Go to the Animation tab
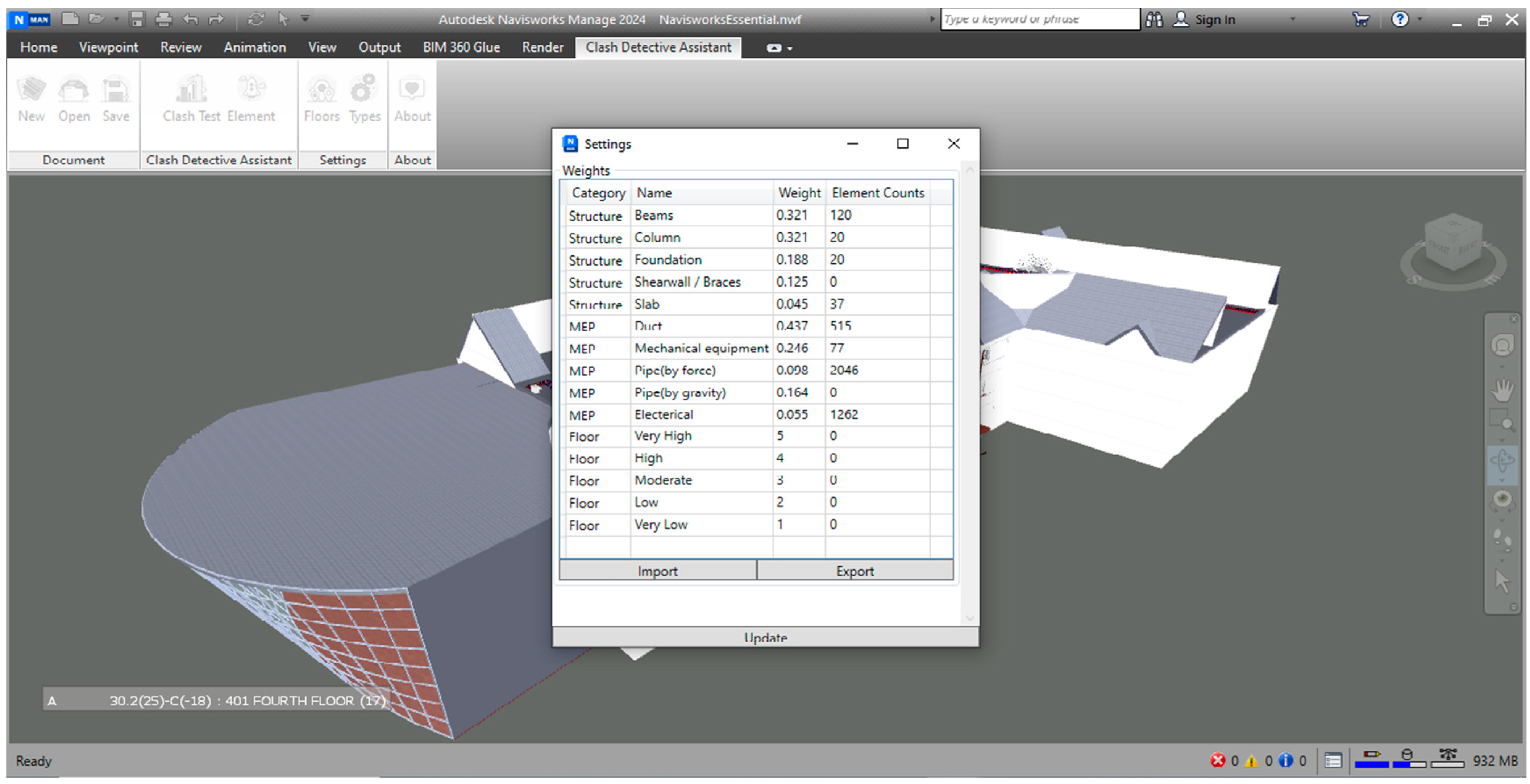This screenshot has height=784, width=1530. point(255,47)
